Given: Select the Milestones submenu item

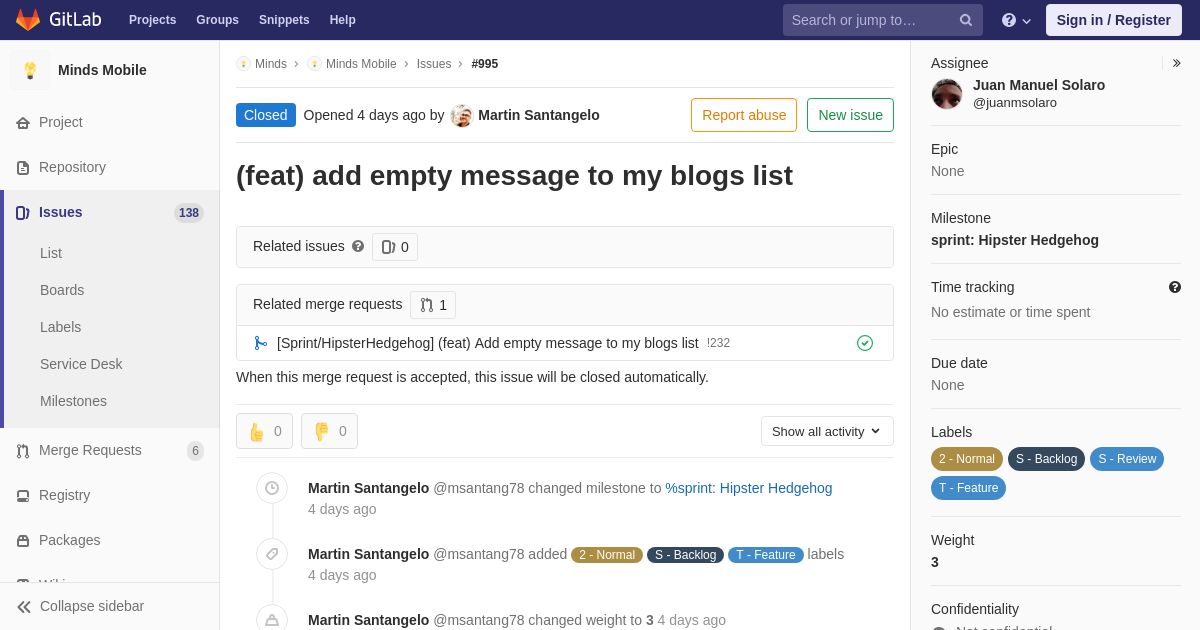Looking at the screenshot, I should (x=73, y=401).
